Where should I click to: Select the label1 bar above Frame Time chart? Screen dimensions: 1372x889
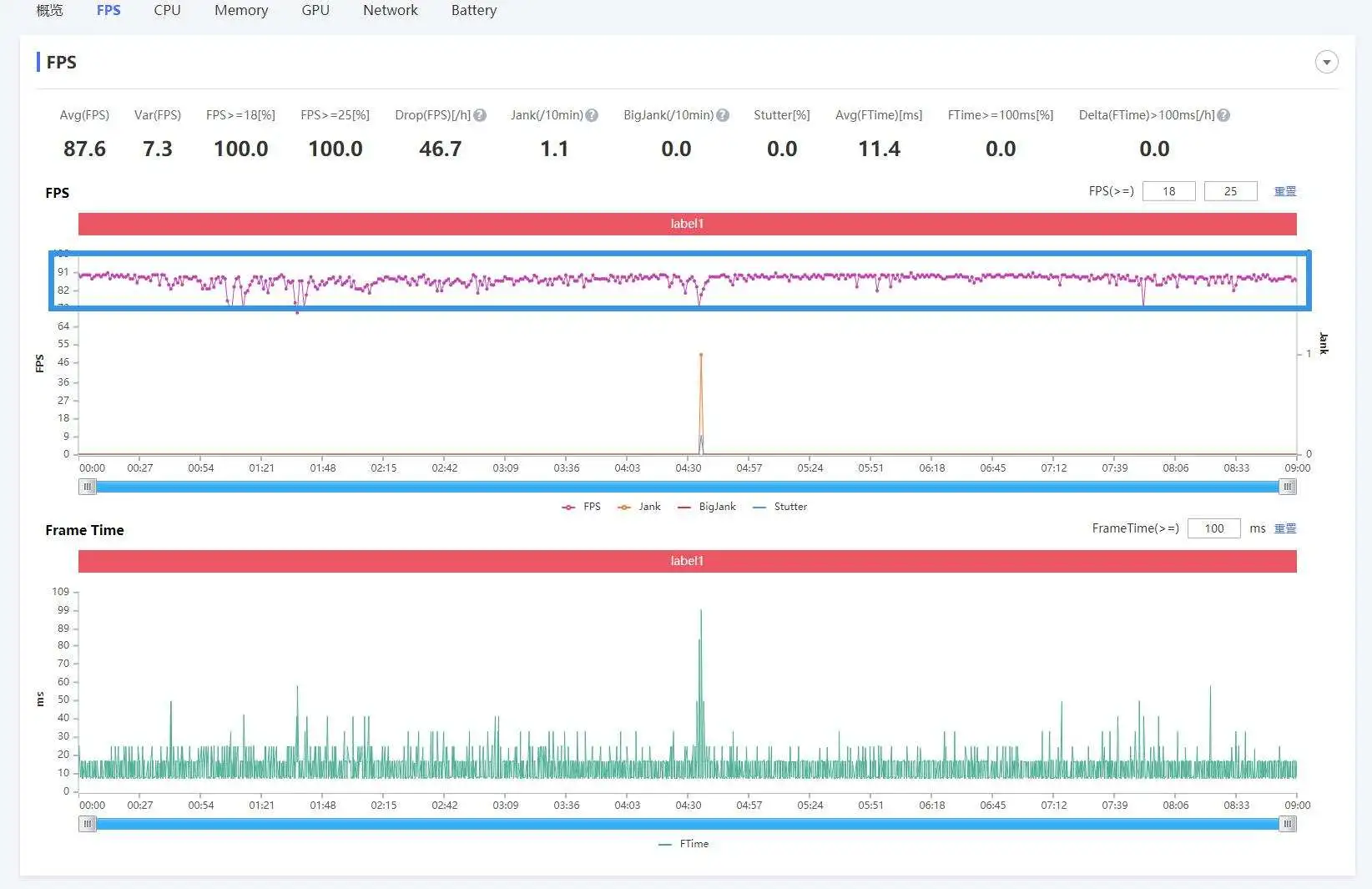click(x=688, y=561)
